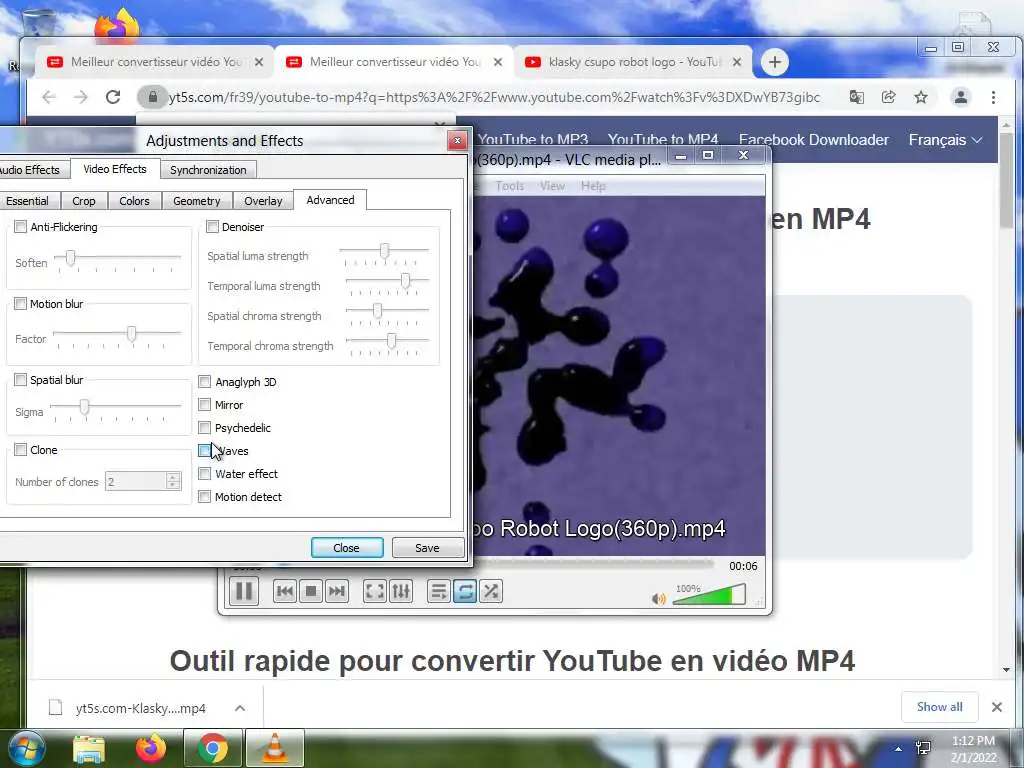
Task: Enable Spatial blur checkbox
Action: click(20, 379)
